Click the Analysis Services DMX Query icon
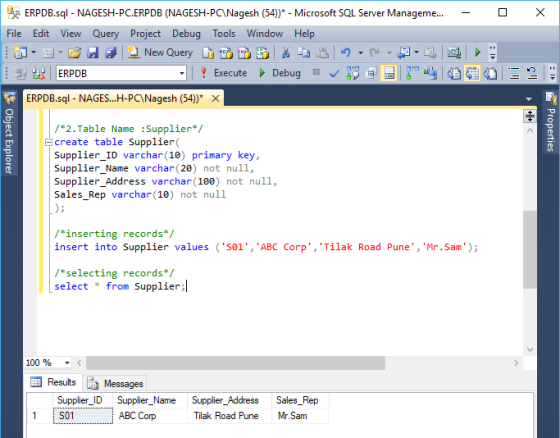The height and width of the screenshot is (438, 560). click(244, 53)
